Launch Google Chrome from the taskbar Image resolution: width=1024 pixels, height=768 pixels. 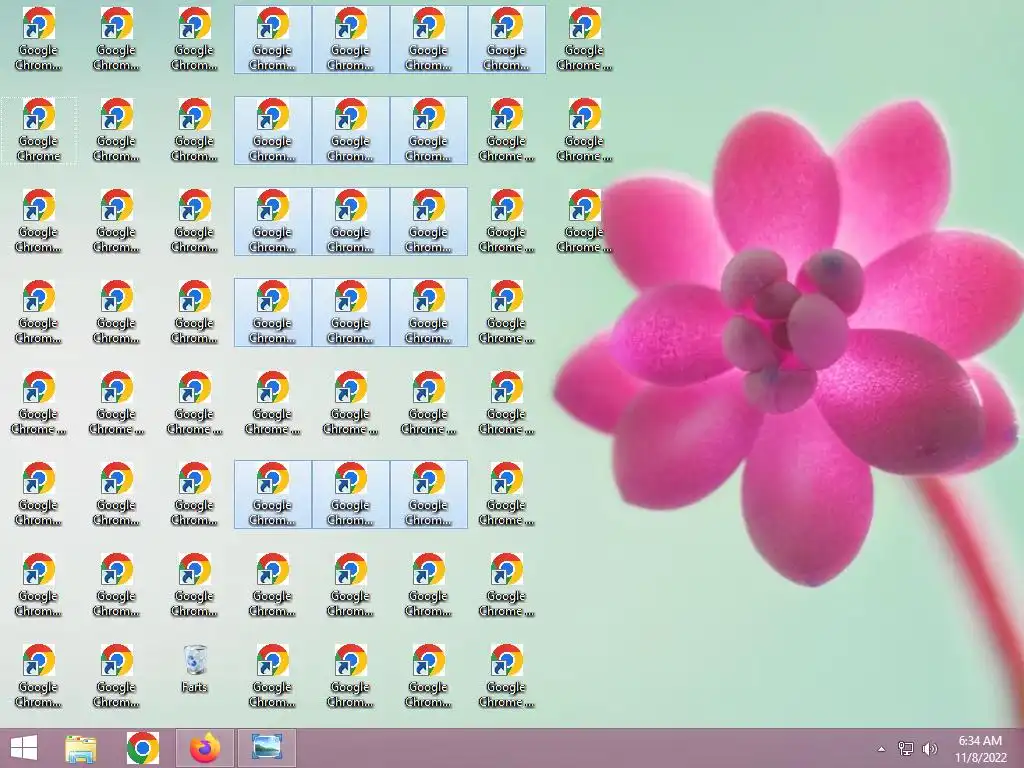pos(142,748)
